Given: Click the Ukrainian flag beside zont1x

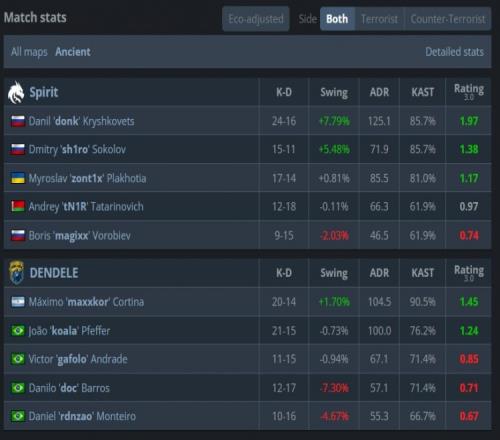Looking at the screenshot, I should 18,178.
